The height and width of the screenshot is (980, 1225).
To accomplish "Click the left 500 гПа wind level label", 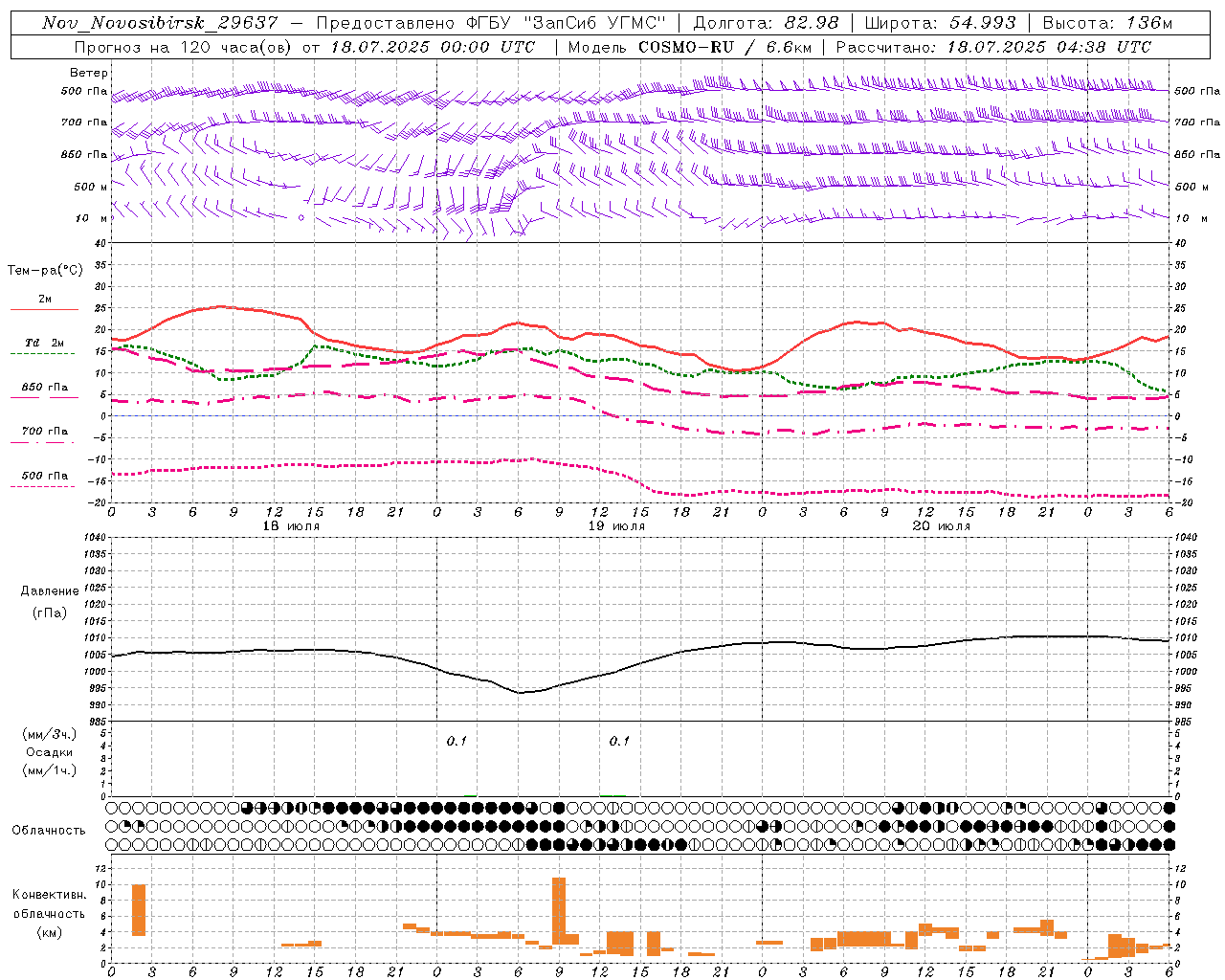I will coord(84,92).
